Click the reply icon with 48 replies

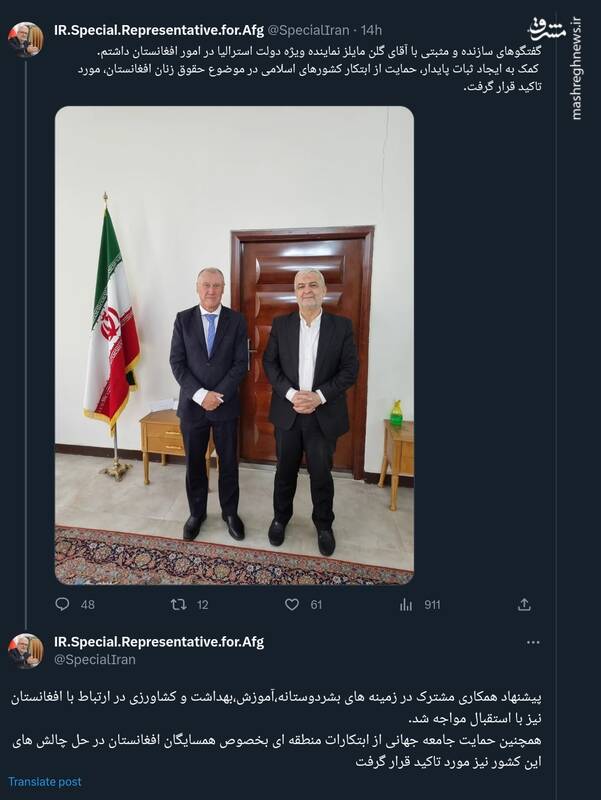click(x=62, y=604)
